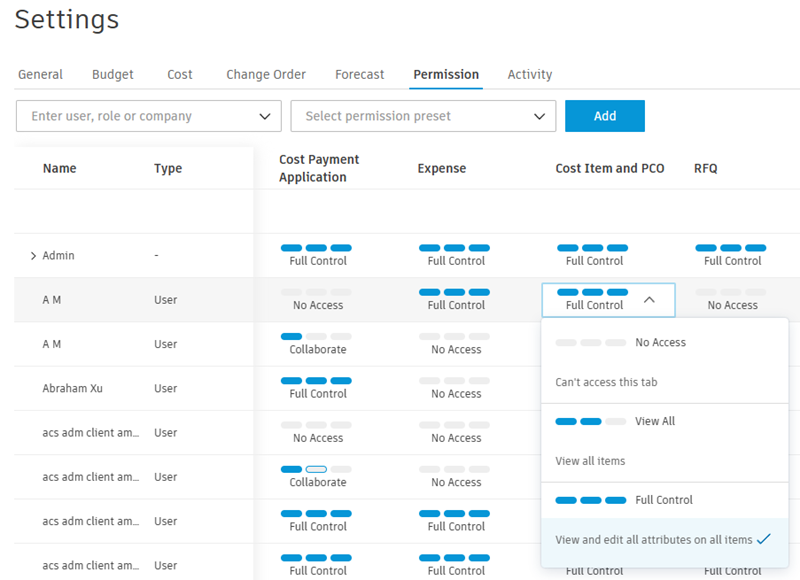
Task: Click the Name column header
Action: coord(59,168)
